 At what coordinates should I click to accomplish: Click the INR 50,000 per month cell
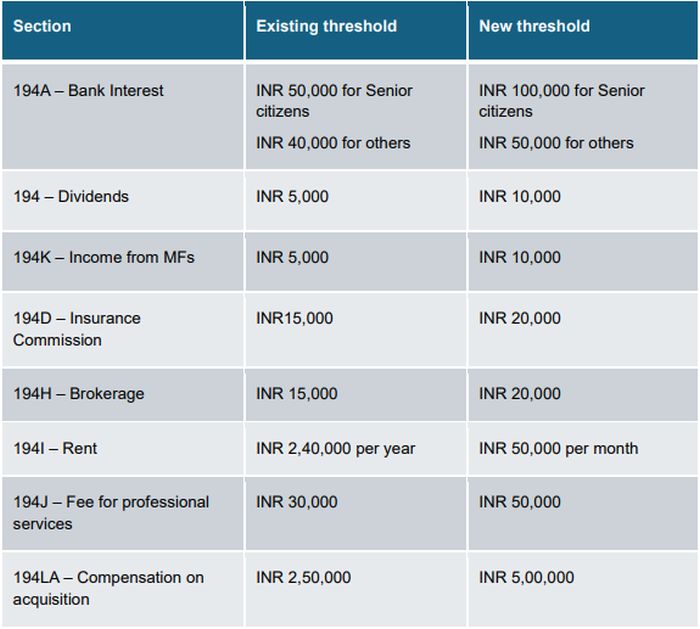coord(558,449)
